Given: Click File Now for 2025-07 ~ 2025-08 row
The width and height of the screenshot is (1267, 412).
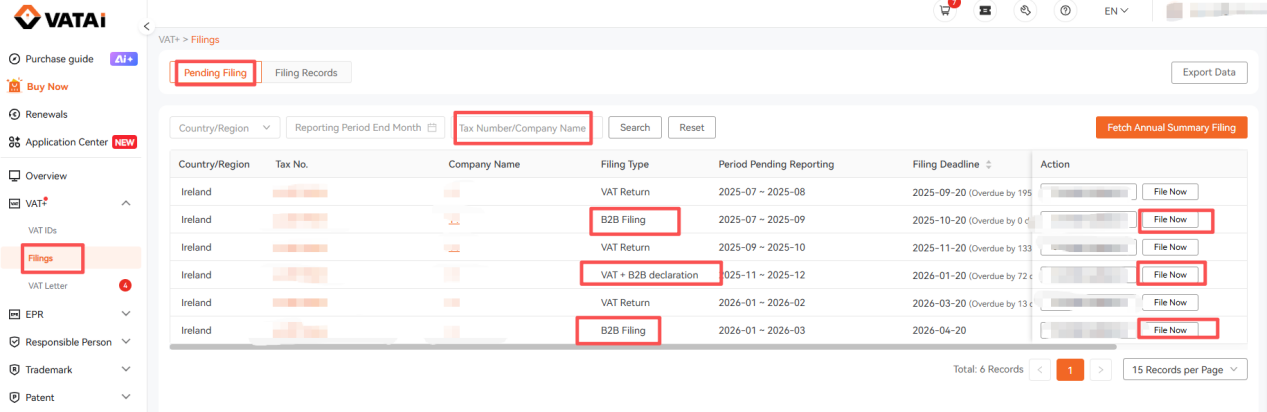Looking at the screenshot, I should point(1170,192).
